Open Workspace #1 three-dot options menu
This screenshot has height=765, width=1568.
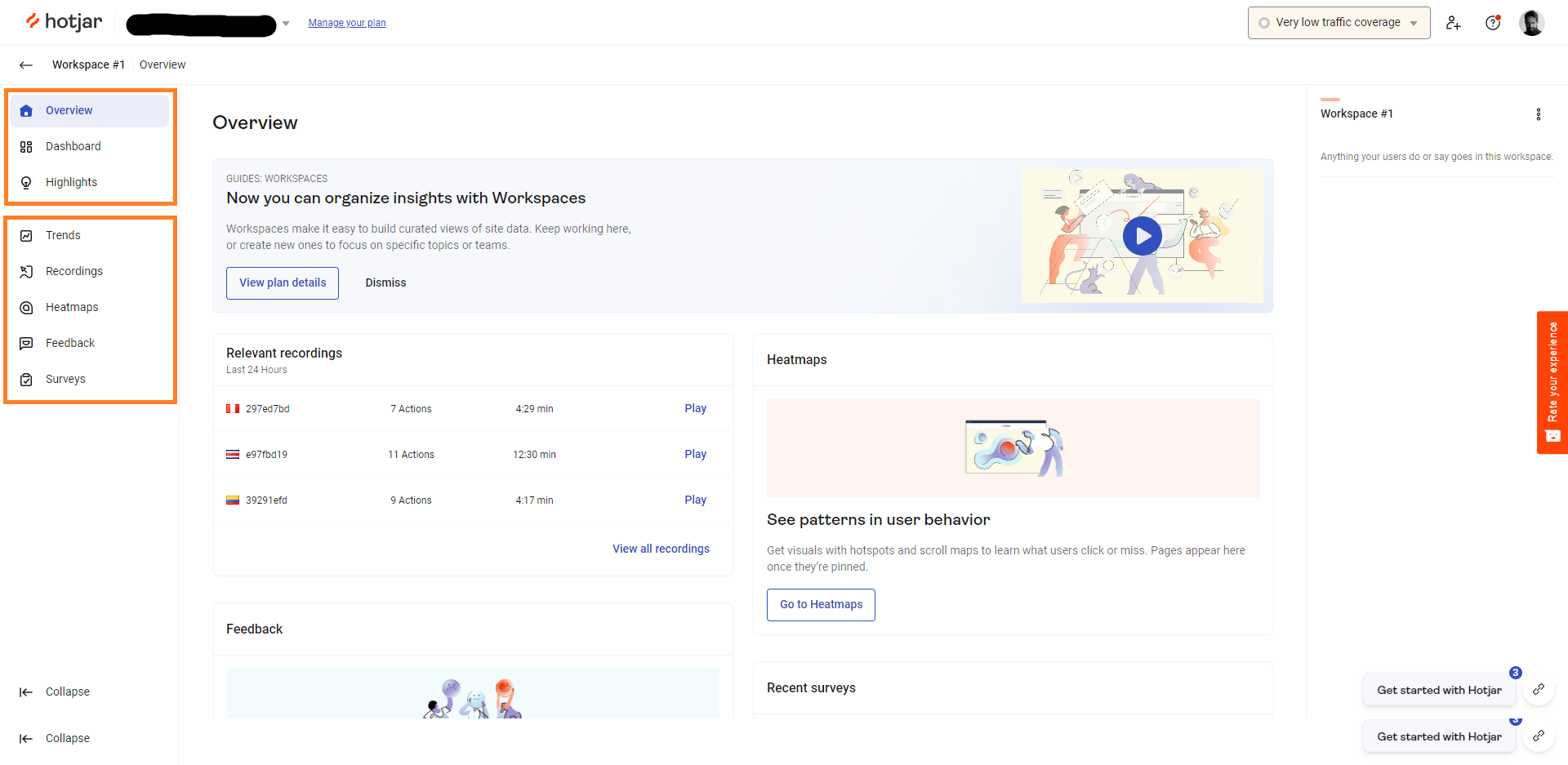[x=1538, y=114]
